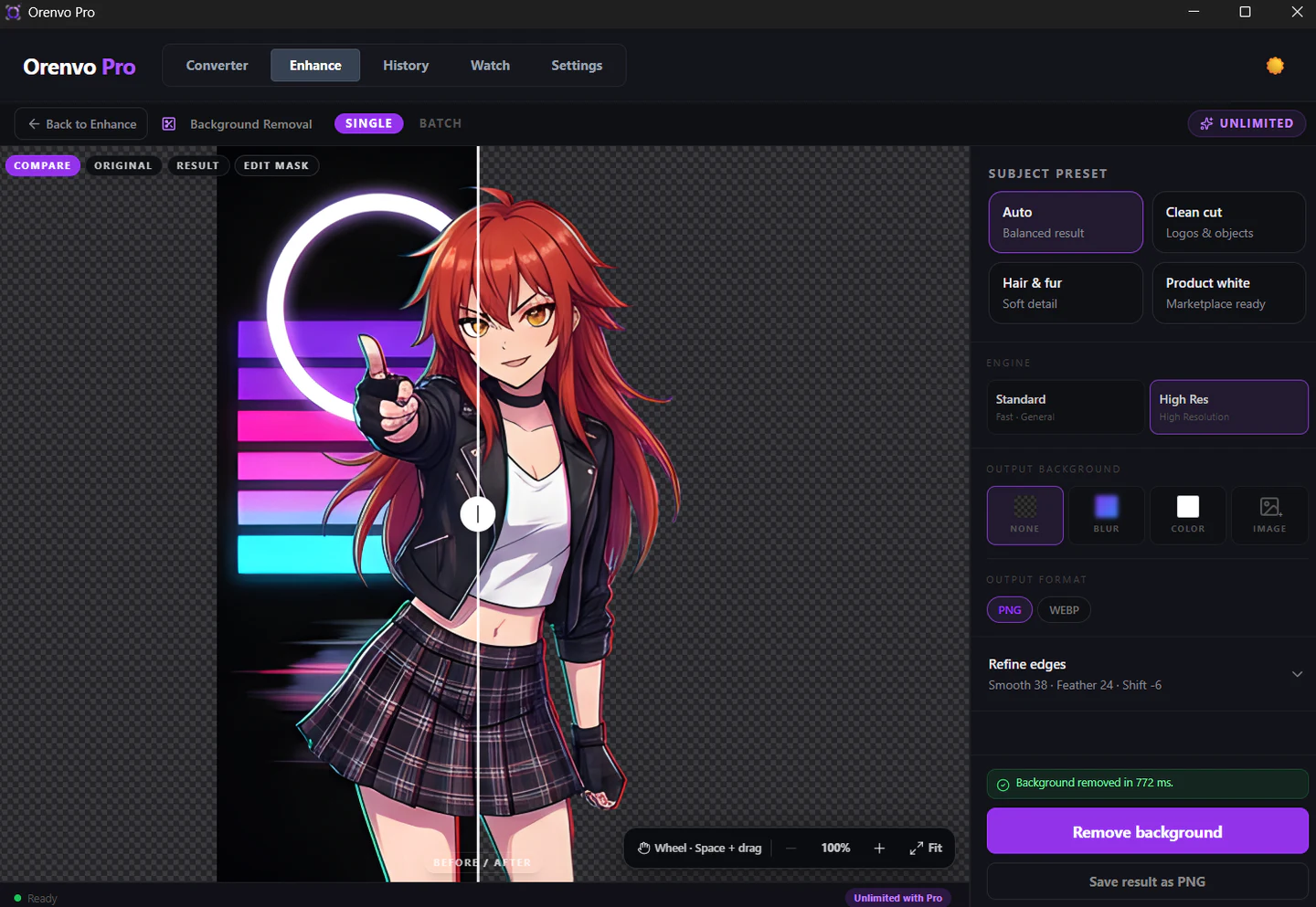Click the Ready status text
Image resolution: width=1316 pixels, height=907 pixels.
[42, 899]
